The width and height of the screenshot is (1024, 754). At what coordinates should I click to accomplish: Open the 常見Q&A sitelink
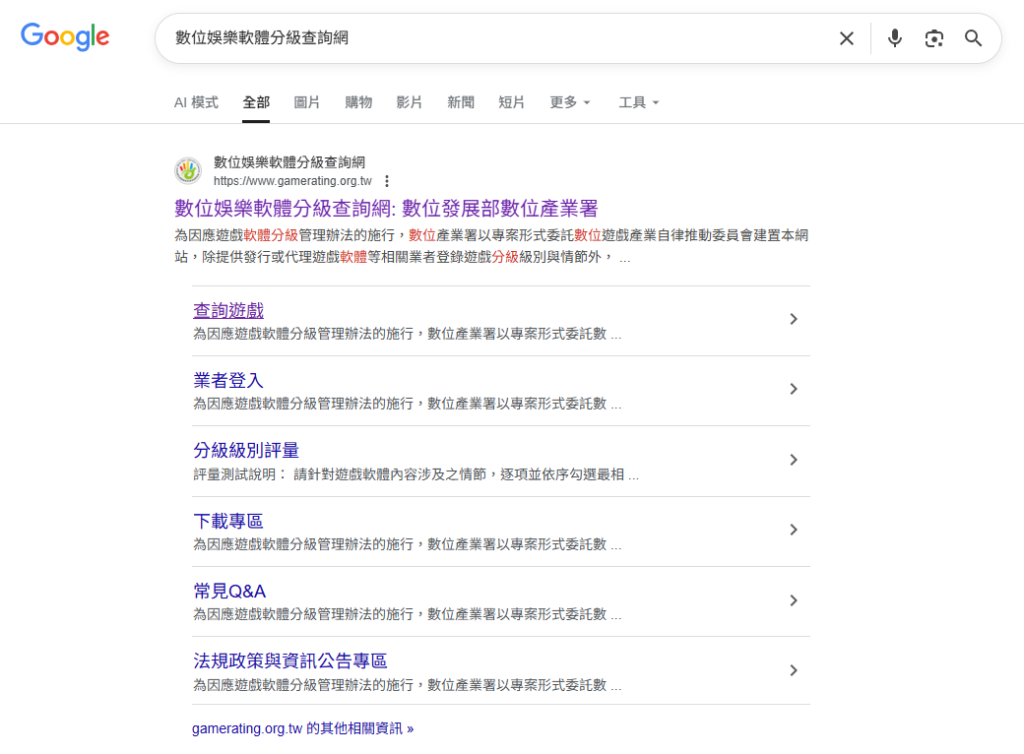point(230,591)
